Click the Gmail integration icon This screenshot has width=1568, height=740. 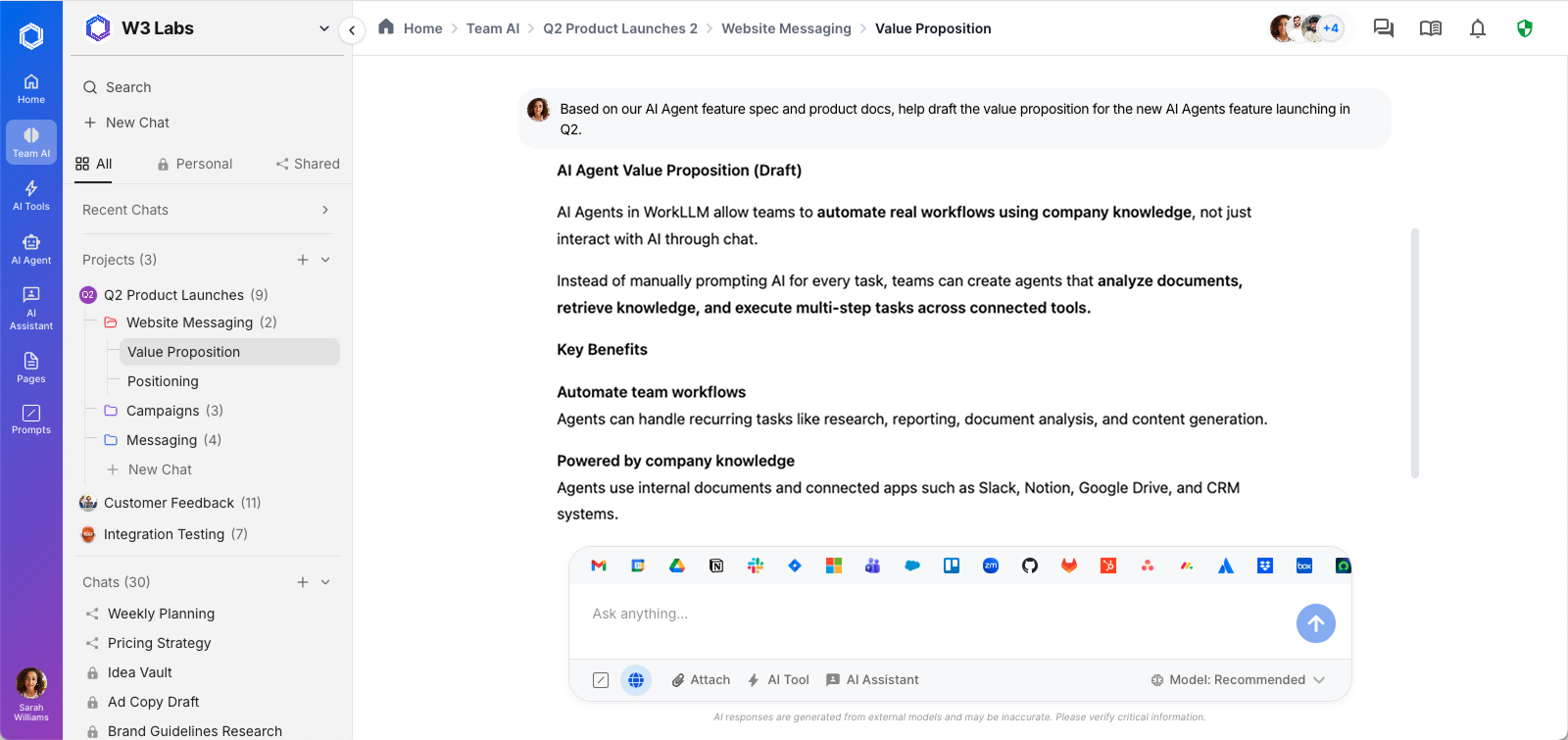point(599,566)
